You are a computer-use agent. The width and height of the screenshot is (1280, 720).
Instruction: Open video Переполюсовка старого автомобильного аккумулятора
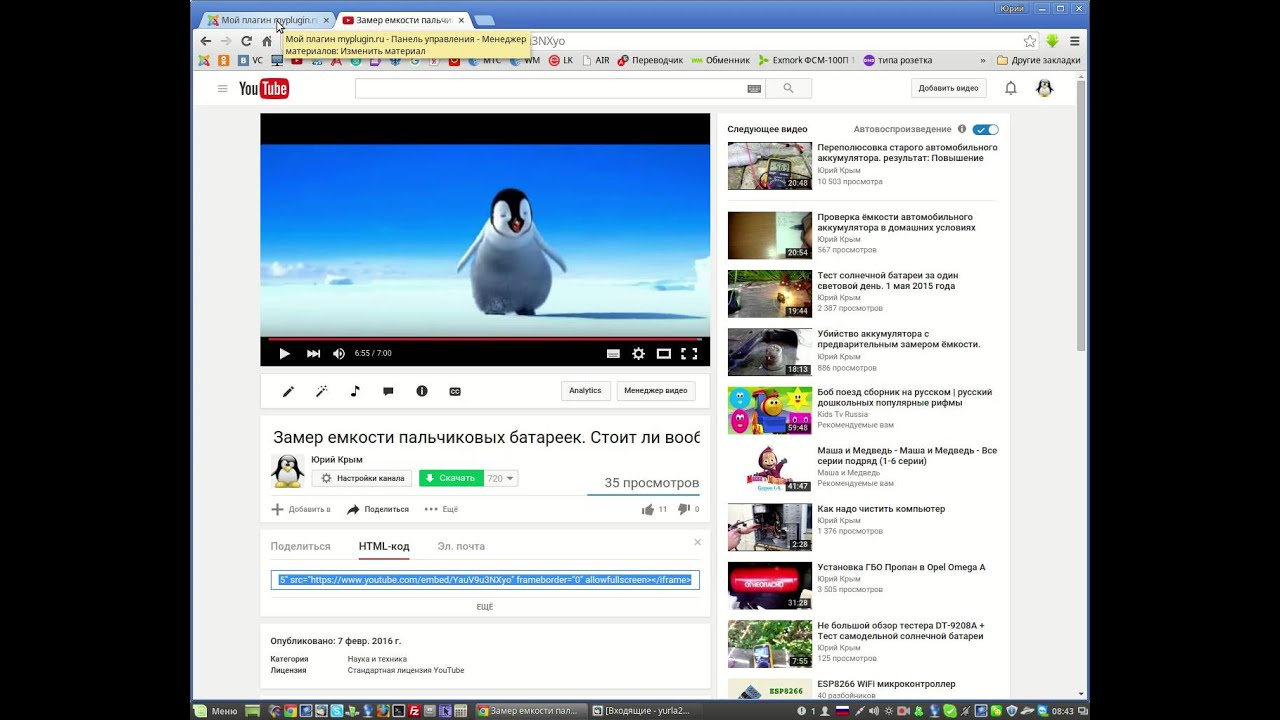click(x=907, y=152)
